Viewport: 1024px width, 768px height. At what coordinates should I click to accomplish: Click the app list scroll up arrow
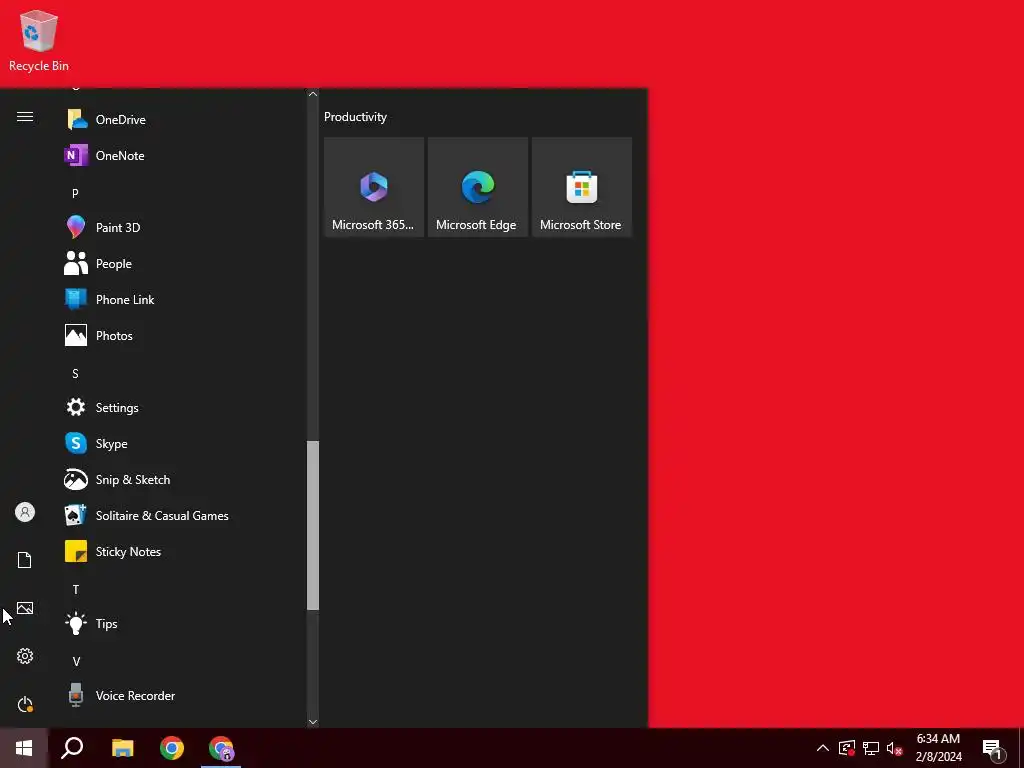pyautogui.click(x=313, y=94)
